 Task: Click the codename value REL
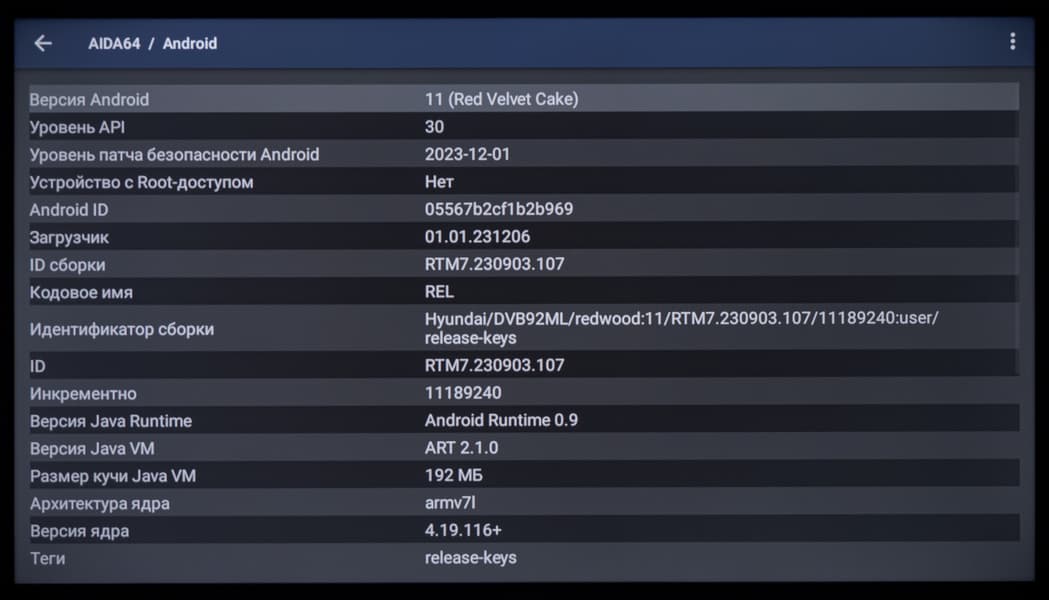(439, 292)
